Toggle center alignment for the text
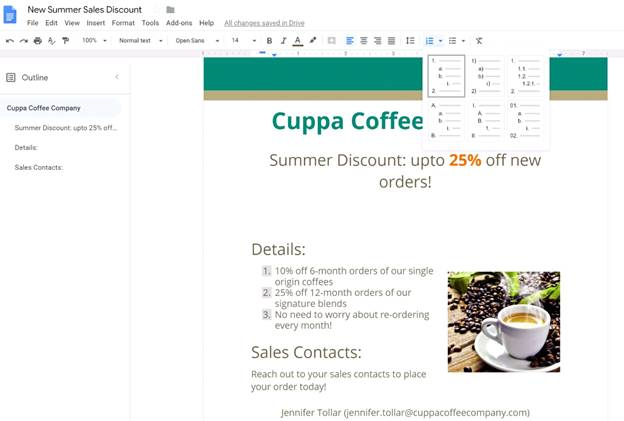 (x=364, y=41)
